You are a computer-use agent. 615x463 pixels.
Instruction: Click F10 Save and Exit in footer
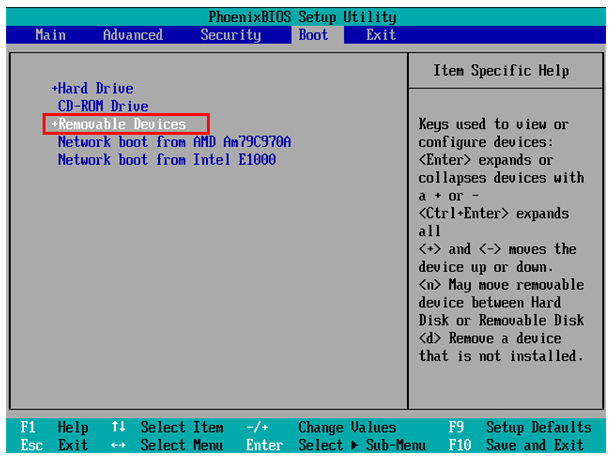tap(516, 445)
